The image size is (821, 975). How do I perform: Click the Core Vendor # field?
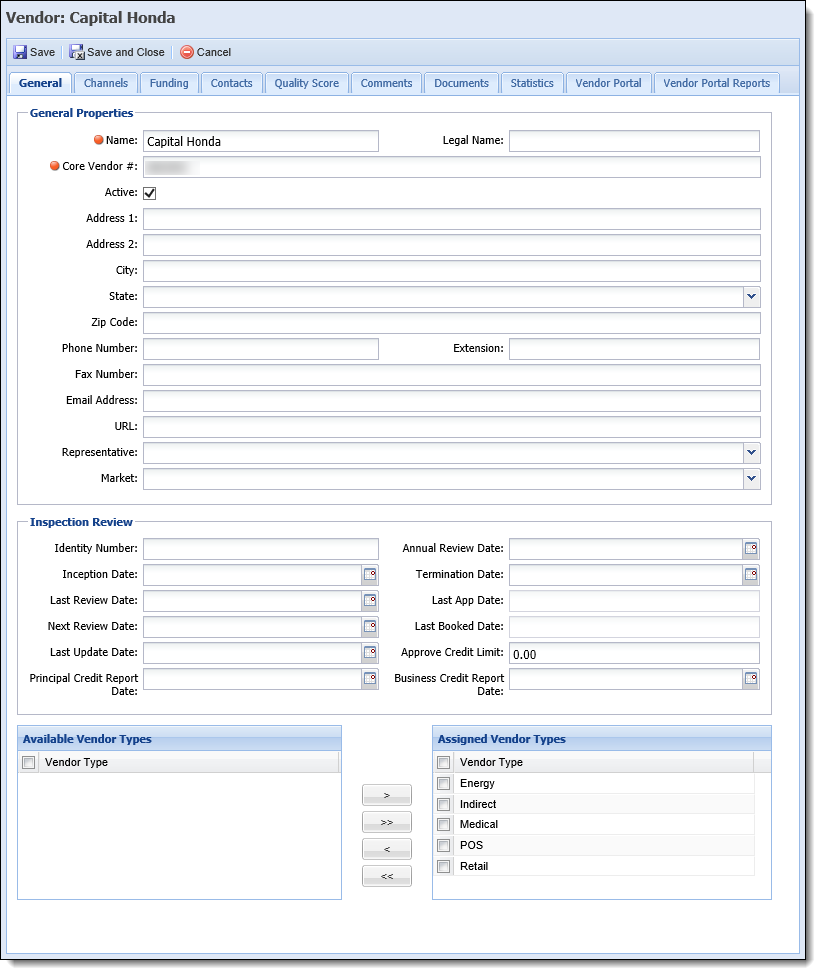click(452, 167)
